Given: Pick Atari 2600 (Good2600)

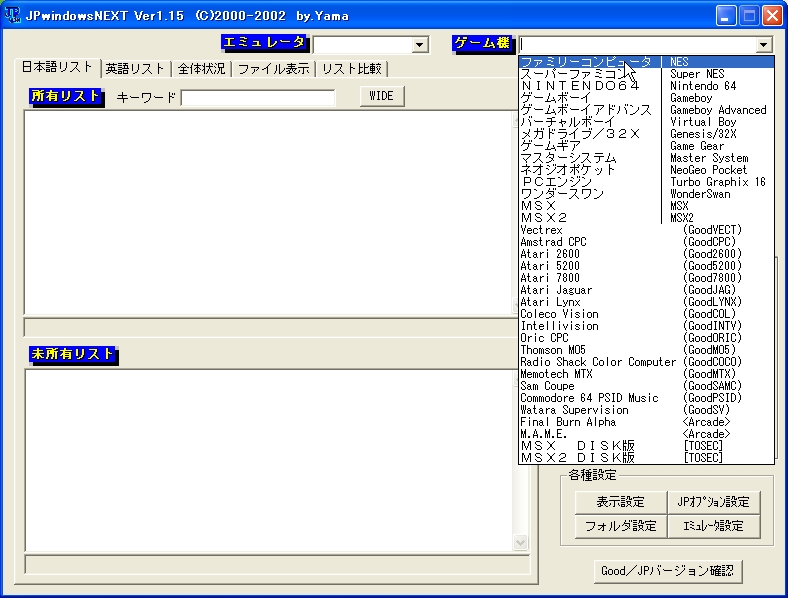Looking at the screenshot, I should 646,254.
